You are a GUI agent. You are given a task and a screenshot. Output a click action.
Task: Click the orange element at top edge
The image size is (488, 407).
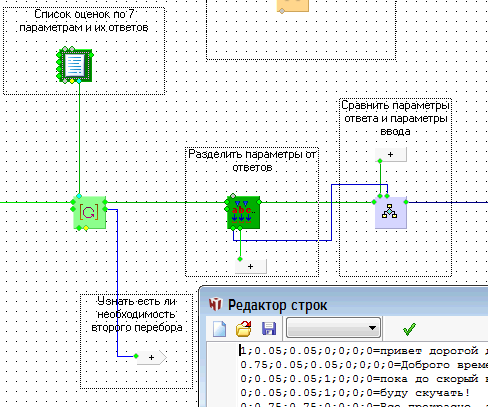(x=293, y=6)
